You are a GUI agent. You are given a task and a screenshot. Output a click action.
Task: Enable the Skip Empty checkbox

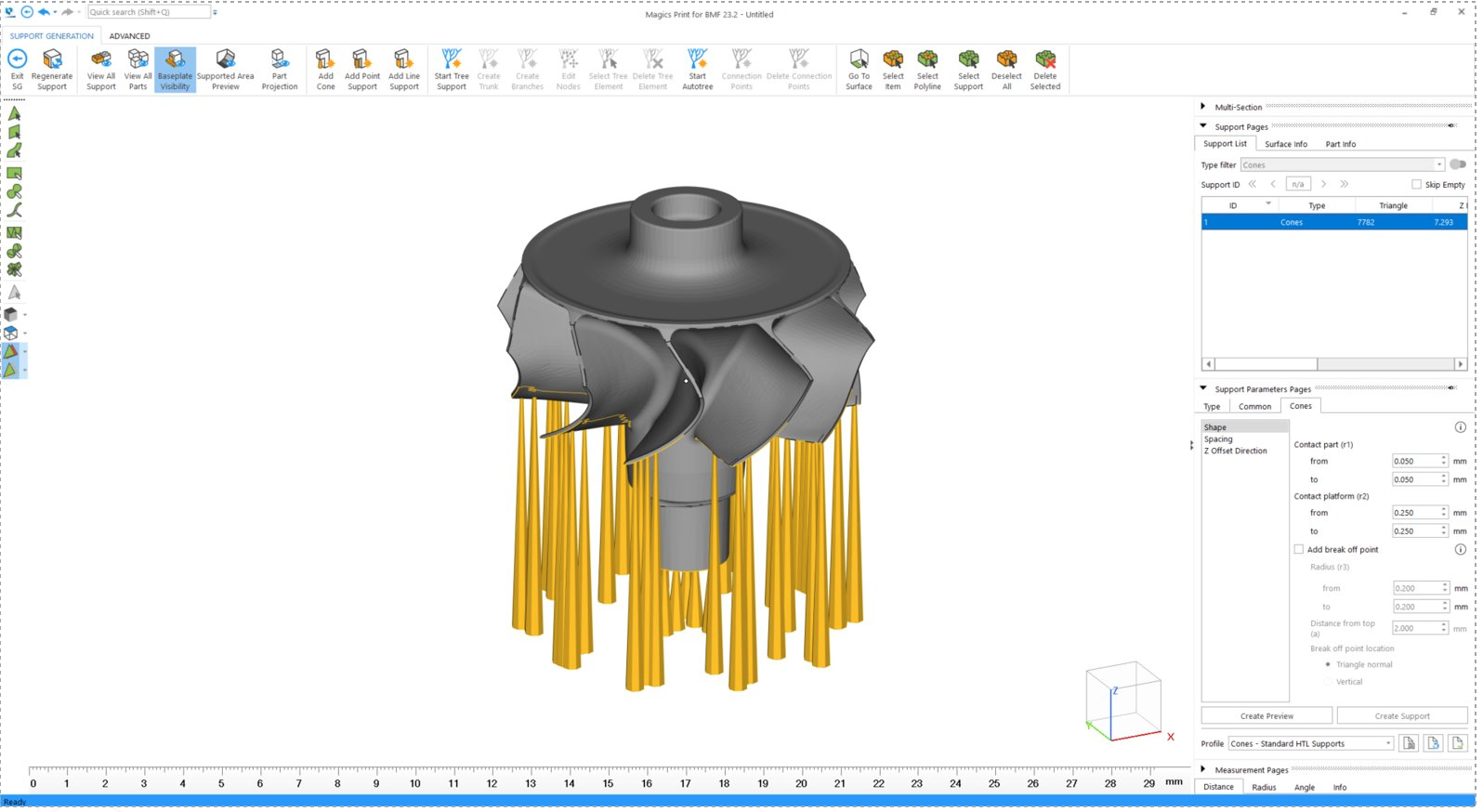pyautogui.click(x=1416, y=185)
